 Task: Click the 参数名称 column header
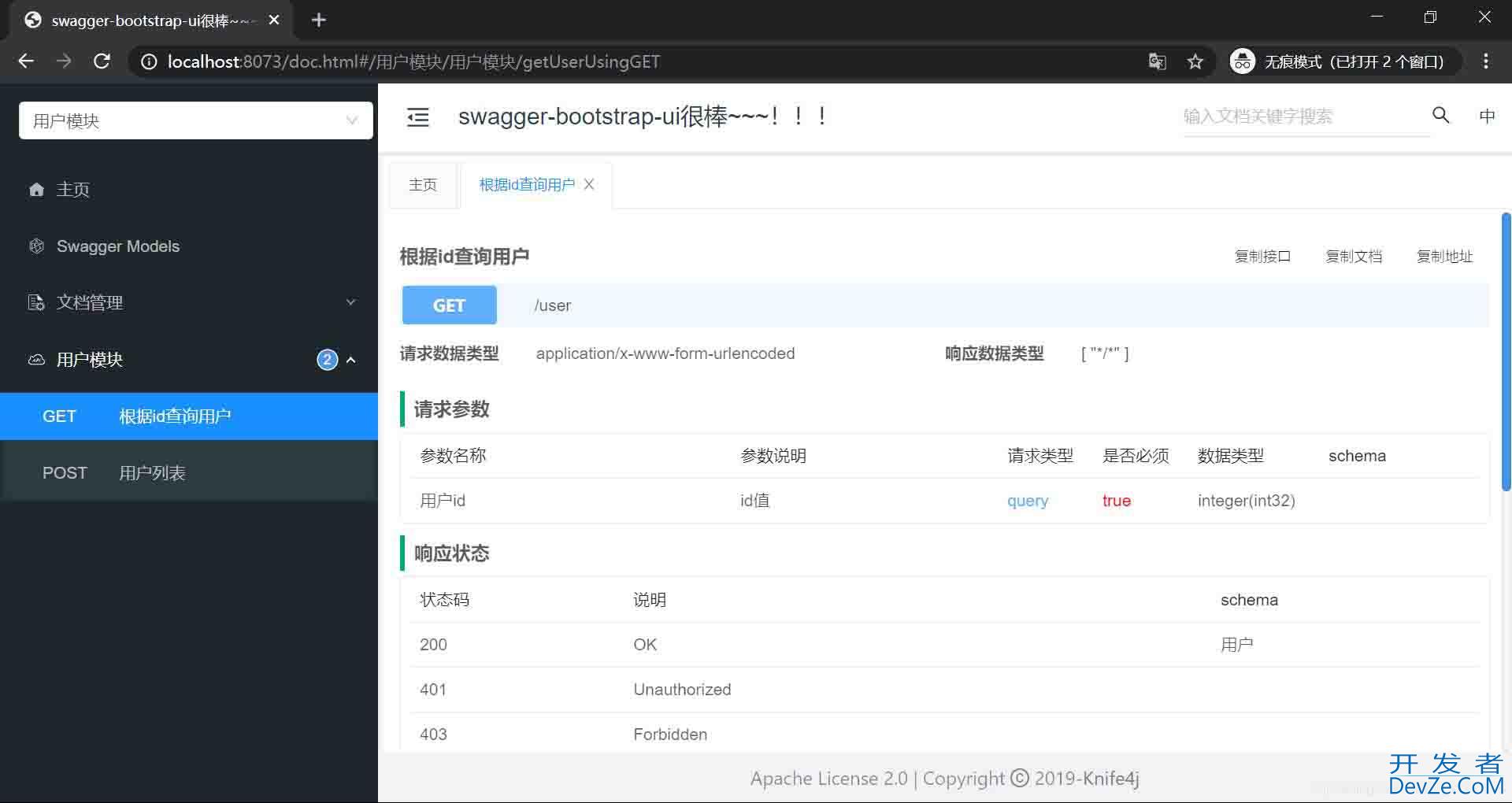(453, 456)
